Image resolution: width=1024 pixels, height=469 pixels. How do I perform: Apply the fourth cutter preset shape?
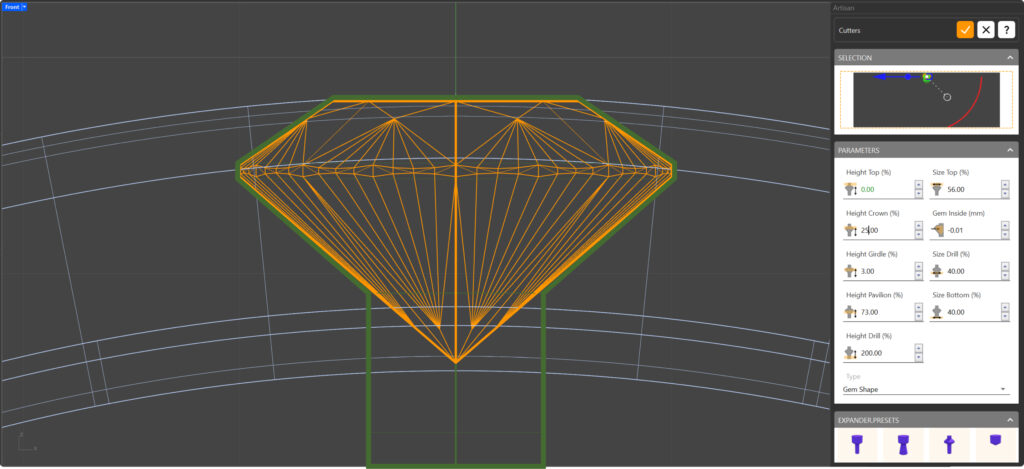(996, 441)
